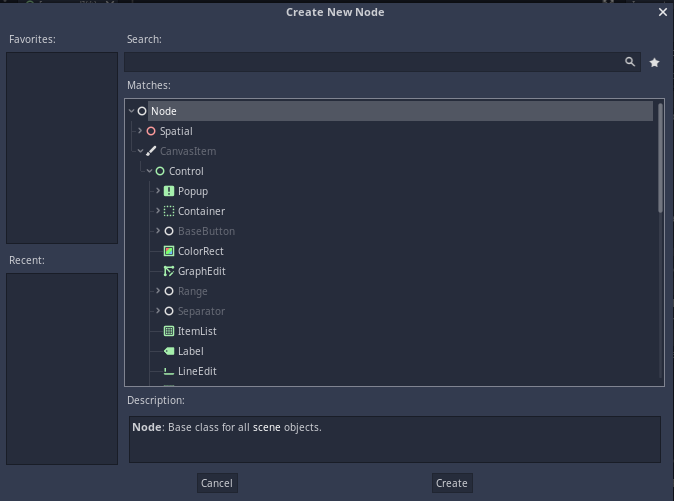Click the ItemList grid icon
674x501 pixels.
pos(169,331)
